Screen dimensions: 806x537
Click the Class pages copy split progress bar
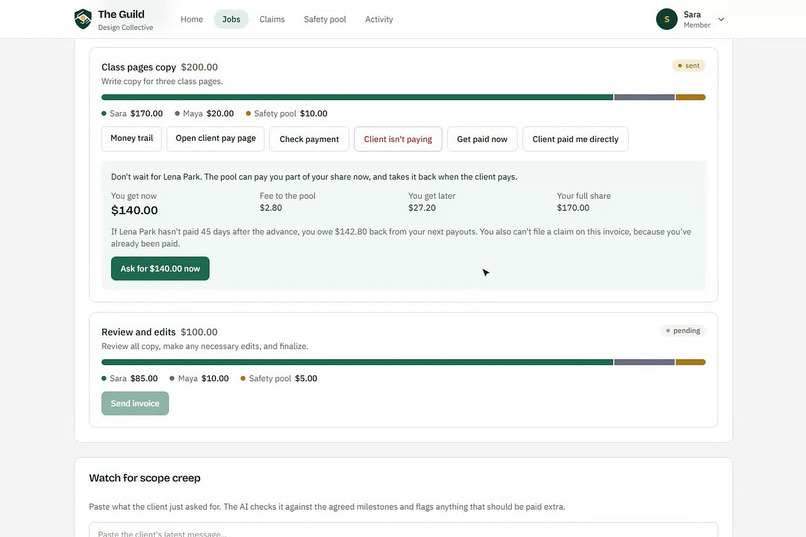point(403,97)
